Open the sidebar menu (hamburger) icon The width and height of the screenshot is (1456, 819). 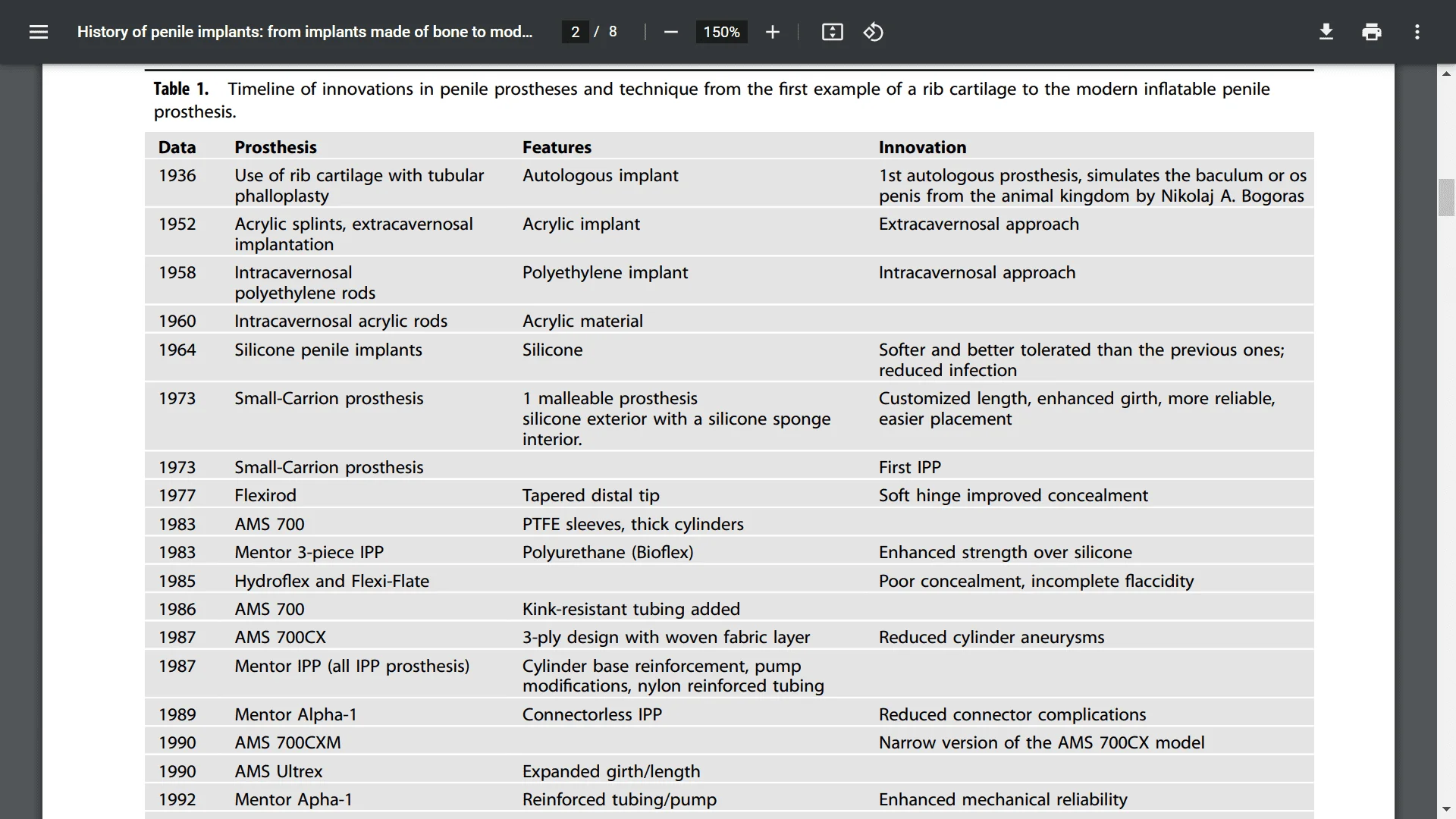(39, 32)
